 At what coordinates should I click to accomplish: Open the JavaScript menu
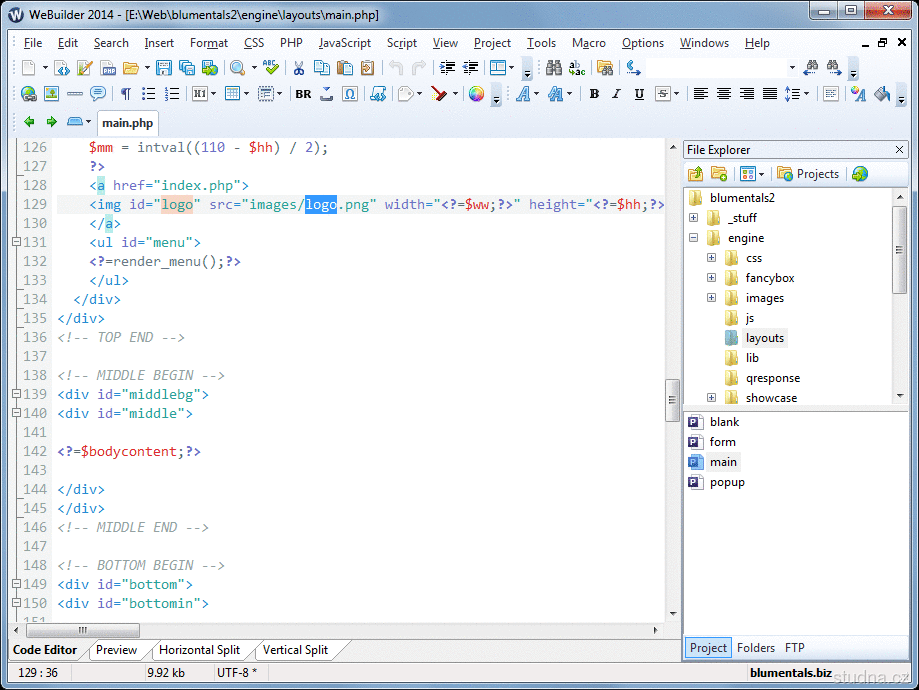[x=344, y=43]
